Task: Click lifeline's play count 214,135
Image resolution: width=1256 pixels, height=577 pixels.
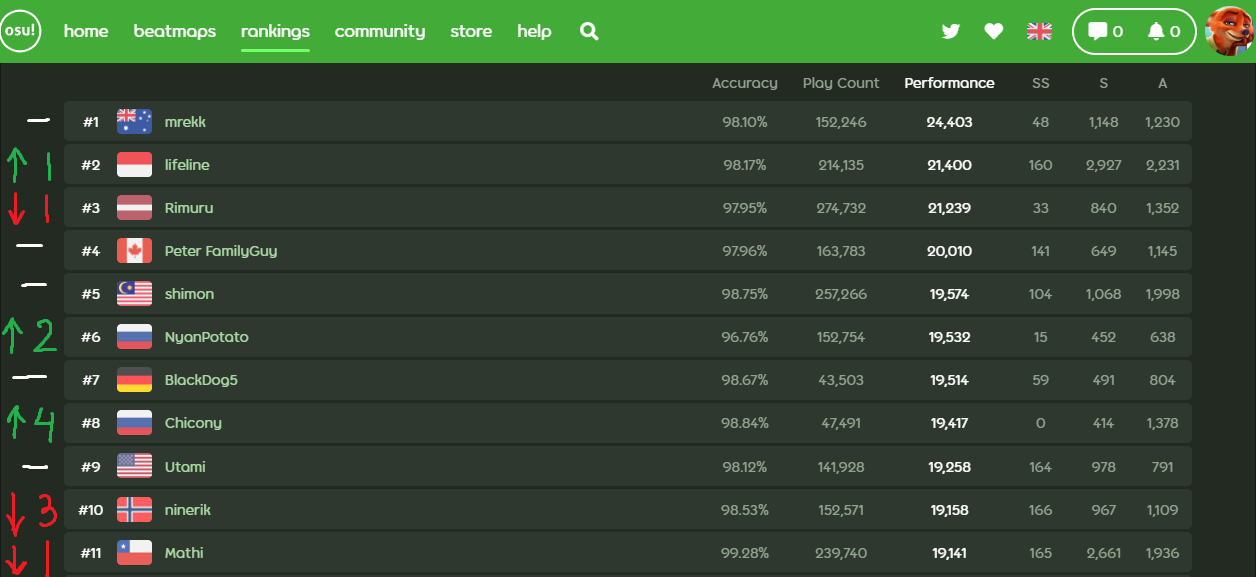Action: pyautogui.click(x=841, y=165)
